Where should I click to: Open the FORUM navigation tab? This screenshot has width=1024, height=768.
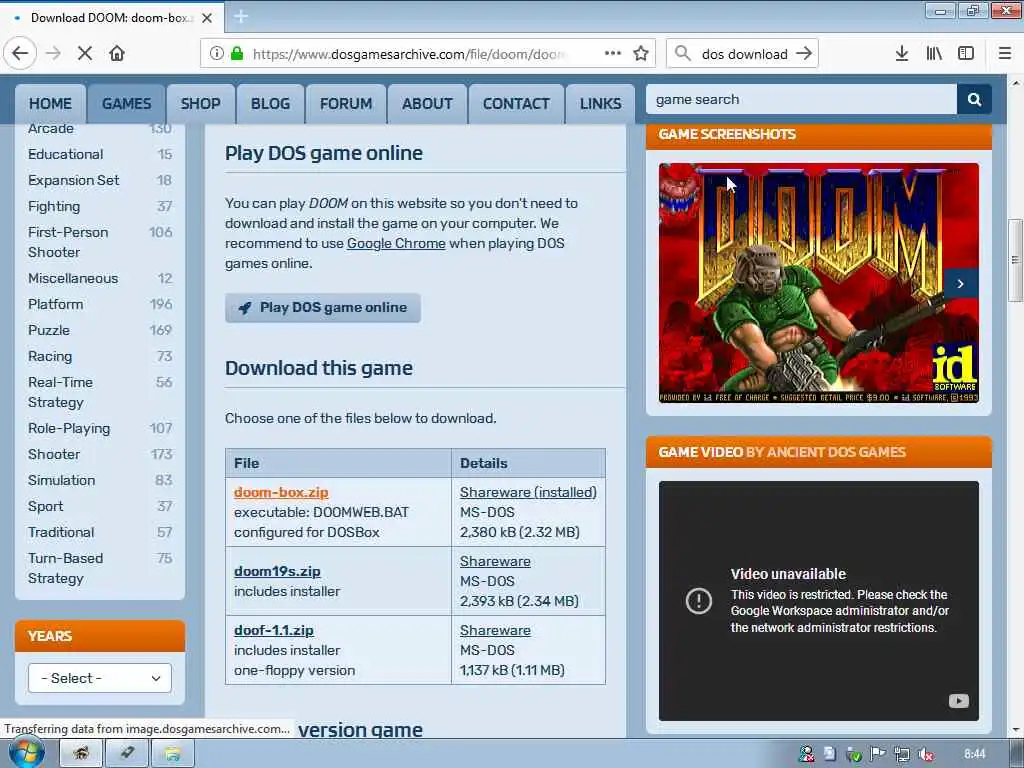[x=346, y=104]
